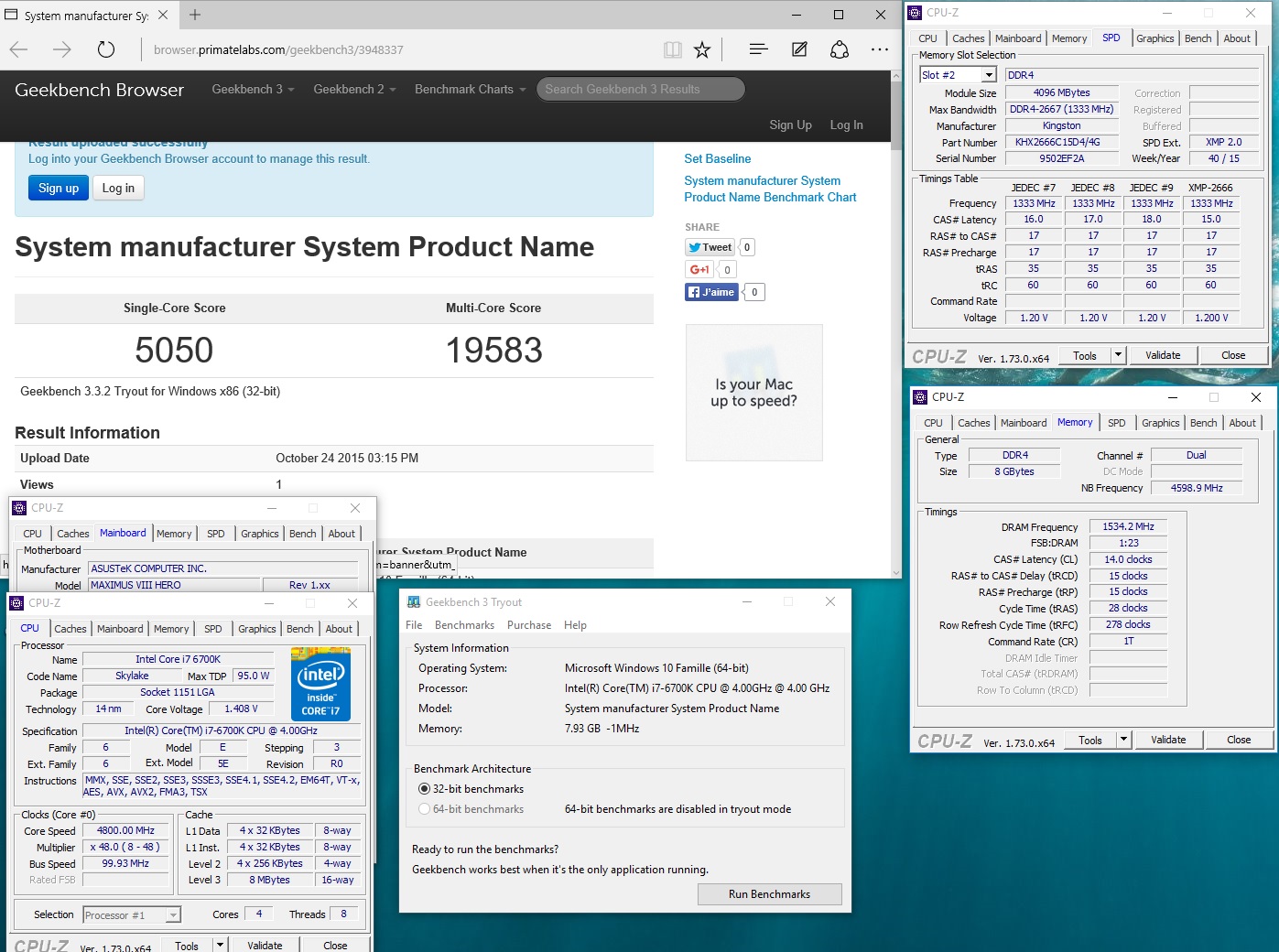The height and width of the screenshot is (952, 1279).
Task: Click the Is your Mac up to speed ad
Action: tap(753, 393)
